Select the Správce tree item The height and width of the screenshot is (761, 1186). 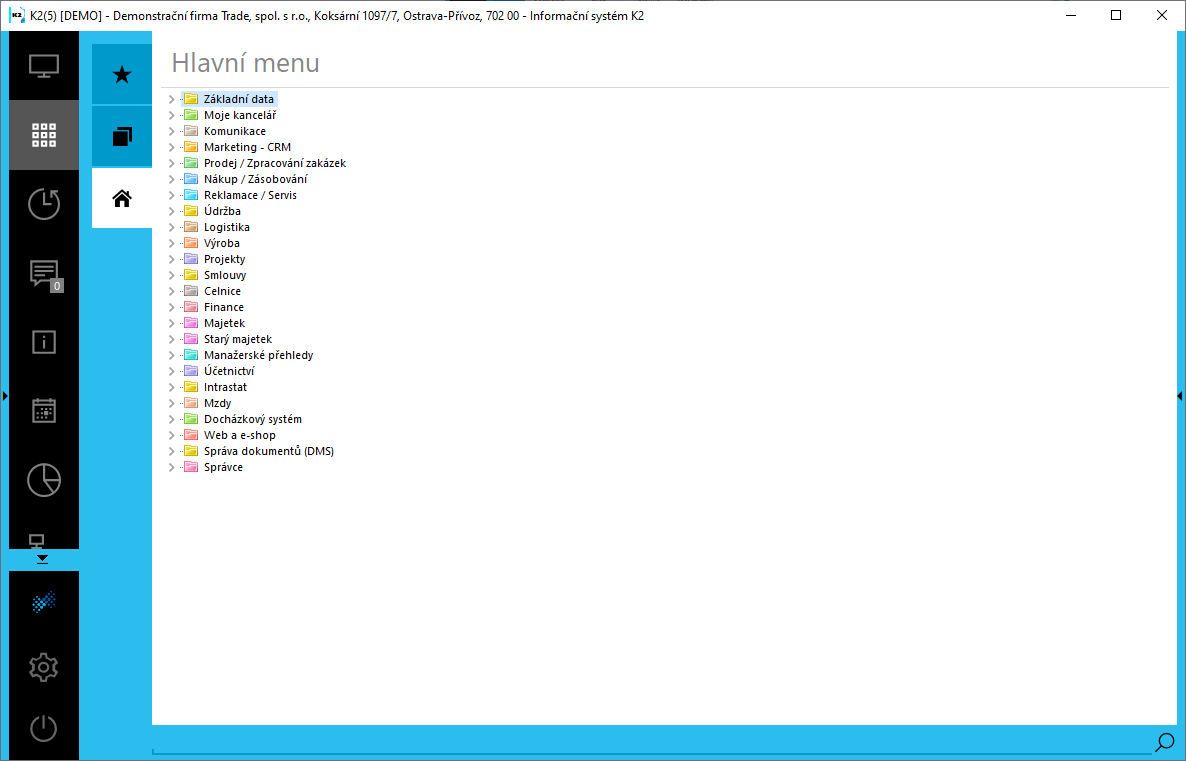pos(223,467)
